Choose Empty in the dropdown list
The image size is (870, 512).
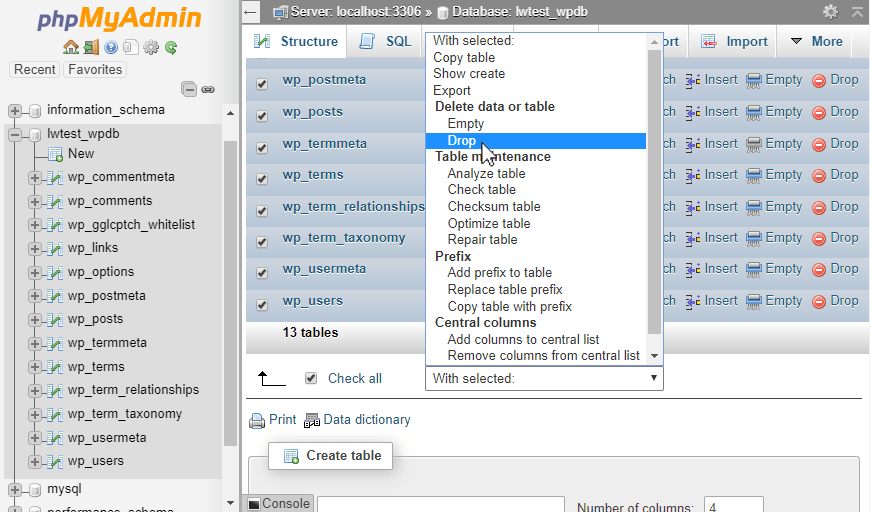point(536,124)
